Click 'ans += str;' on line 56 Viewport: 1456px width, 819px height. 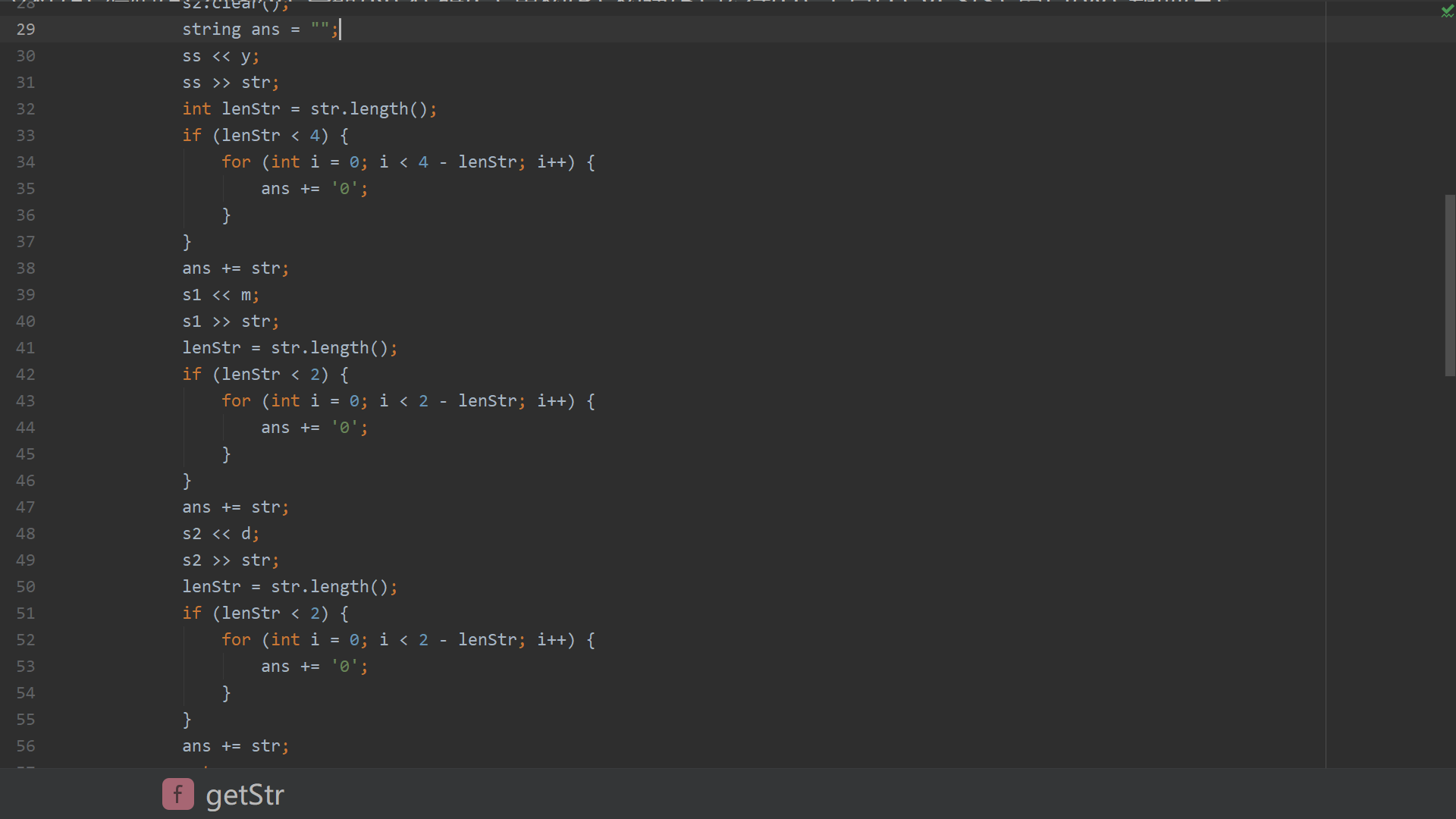coord(235,746)
